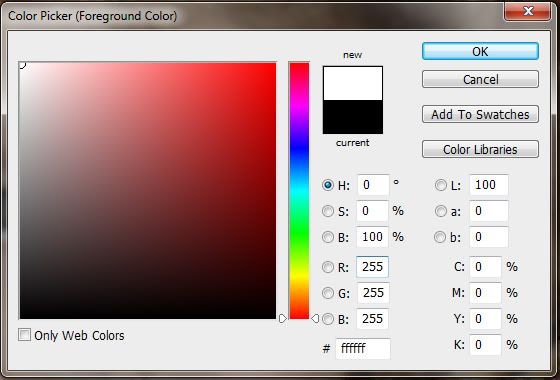Pick a color in the saturation-brightness field
Image resolution: width=560 pixels, height=380 pixels.
pyautogui.click(x=148, y=190)
